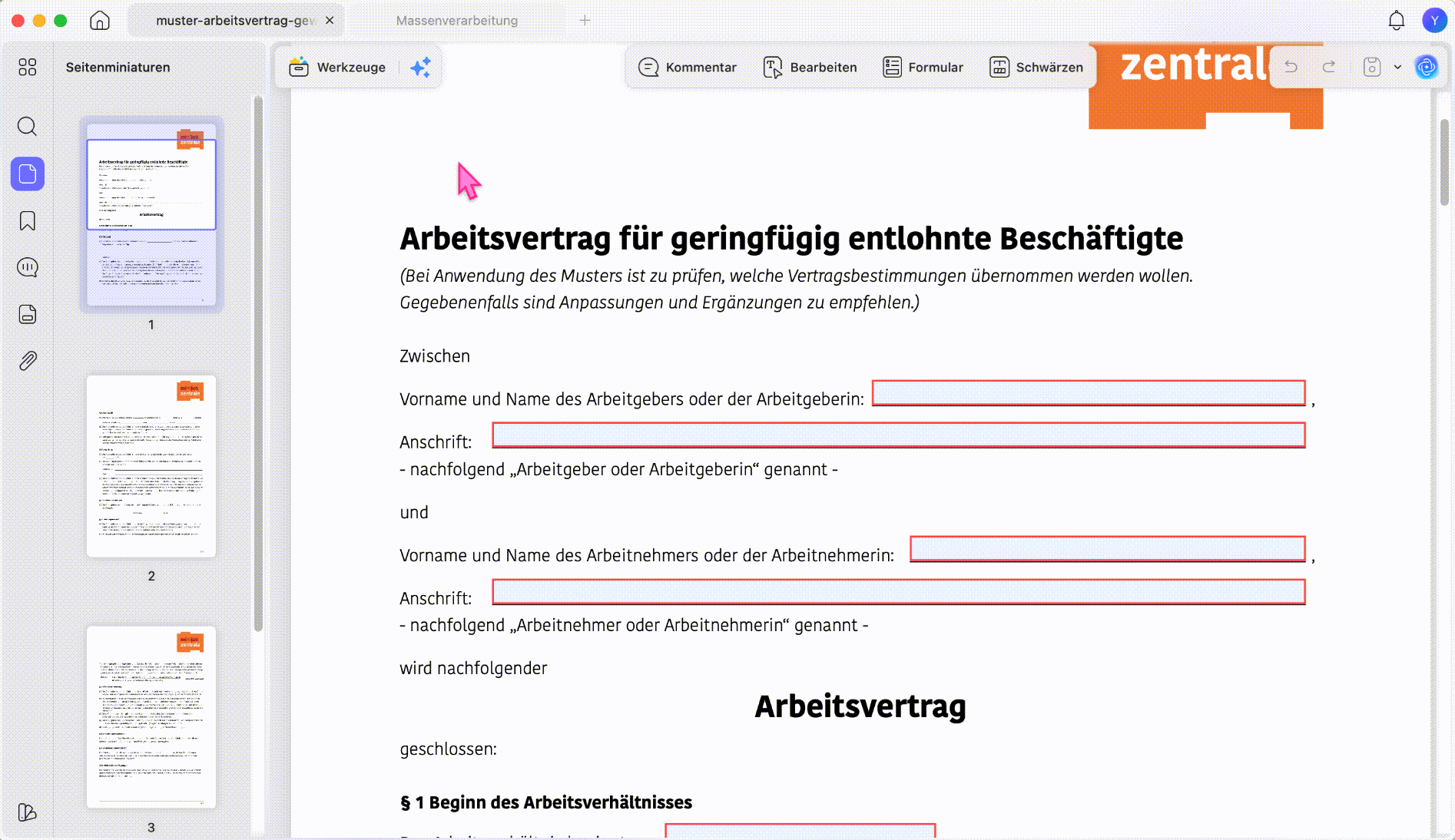Click the Arbeitnehmer Anschrift input field
Screen dimensions: 1455x840
[899, 592]
